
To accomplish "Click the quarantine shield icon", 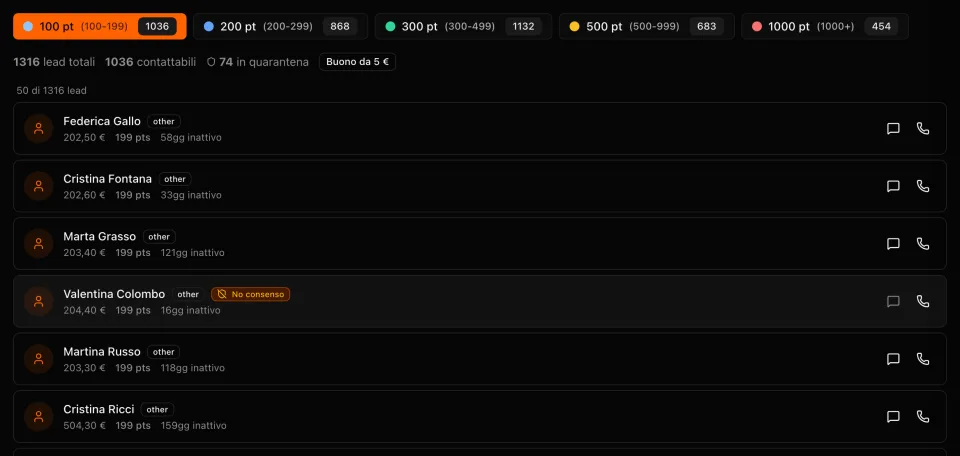I will click(211, 62).
